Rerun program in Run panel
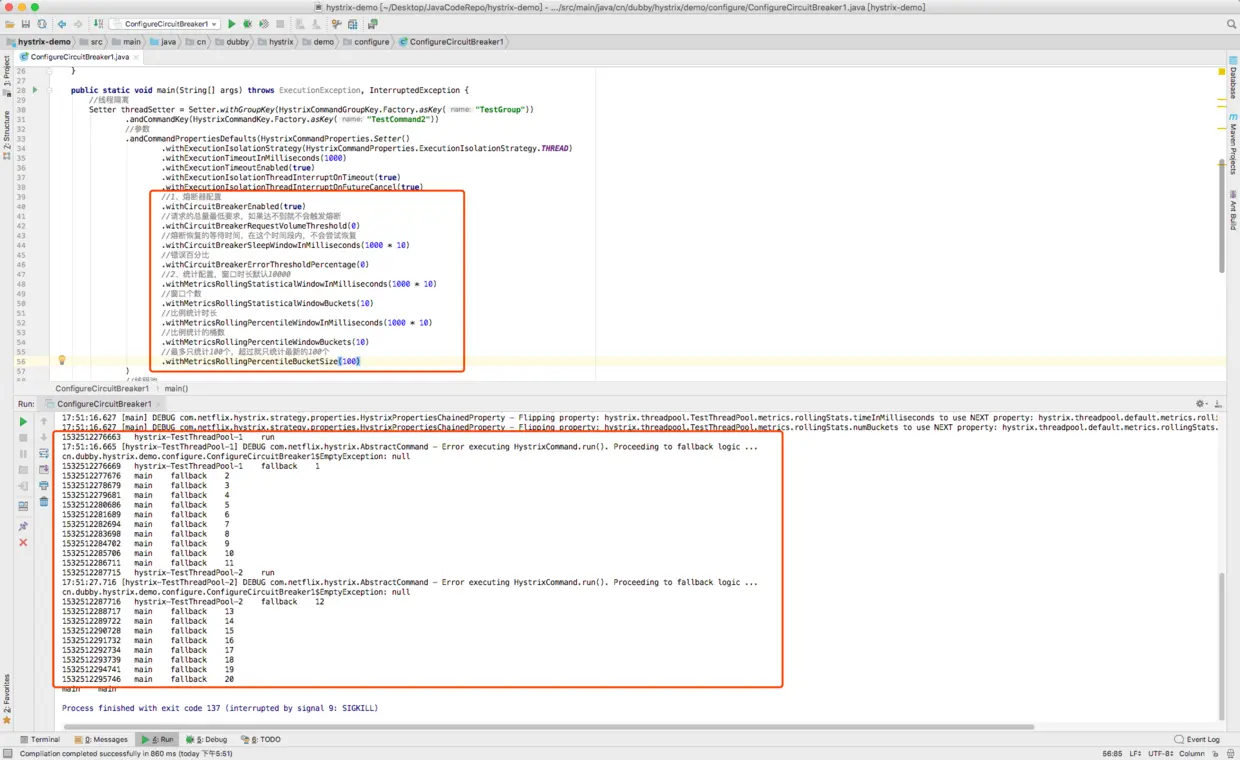 click(23, 421)
